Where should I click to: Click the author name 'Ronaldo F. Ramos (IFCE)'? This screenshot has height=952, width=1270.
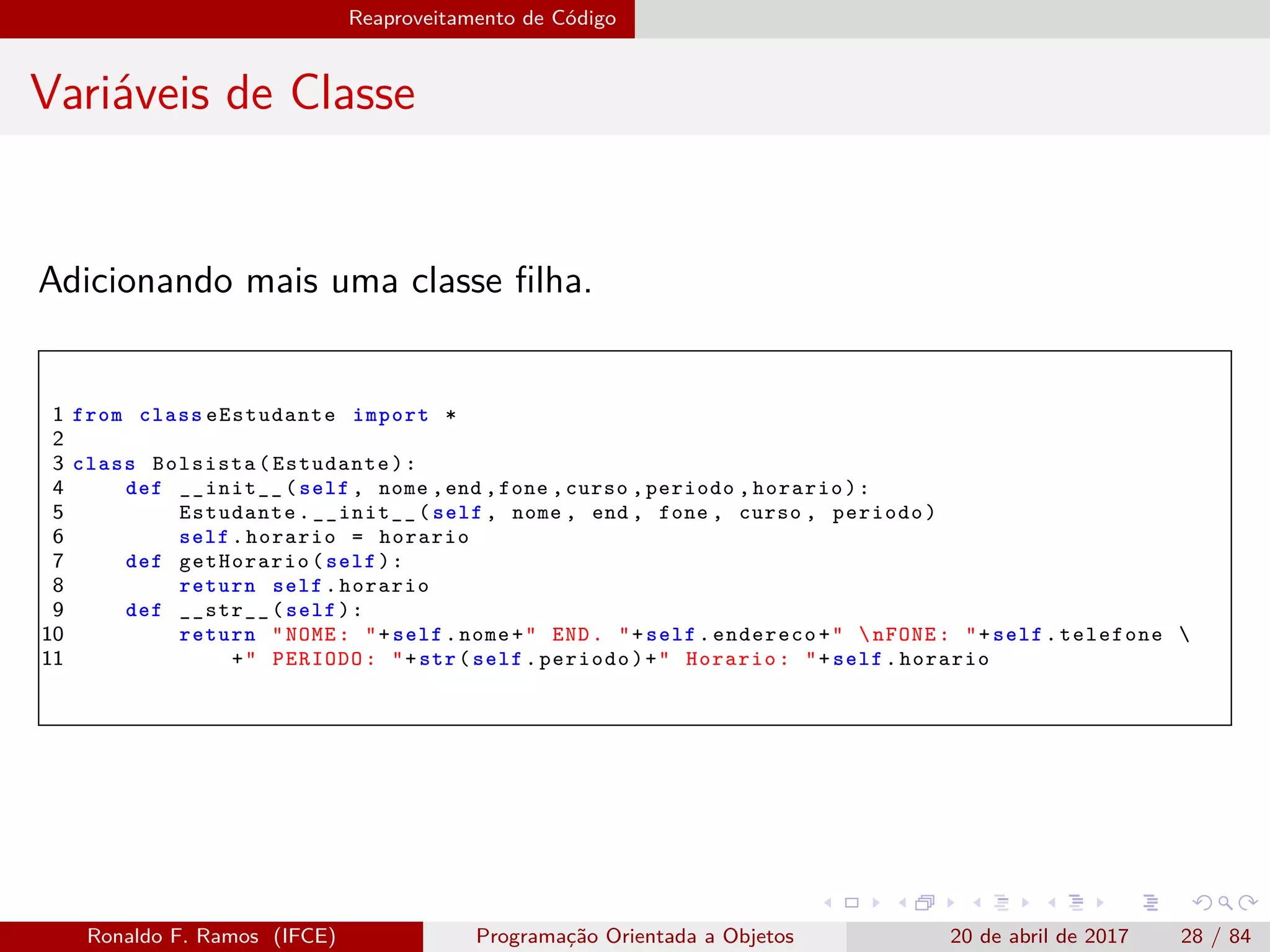[x=211, y=936]
